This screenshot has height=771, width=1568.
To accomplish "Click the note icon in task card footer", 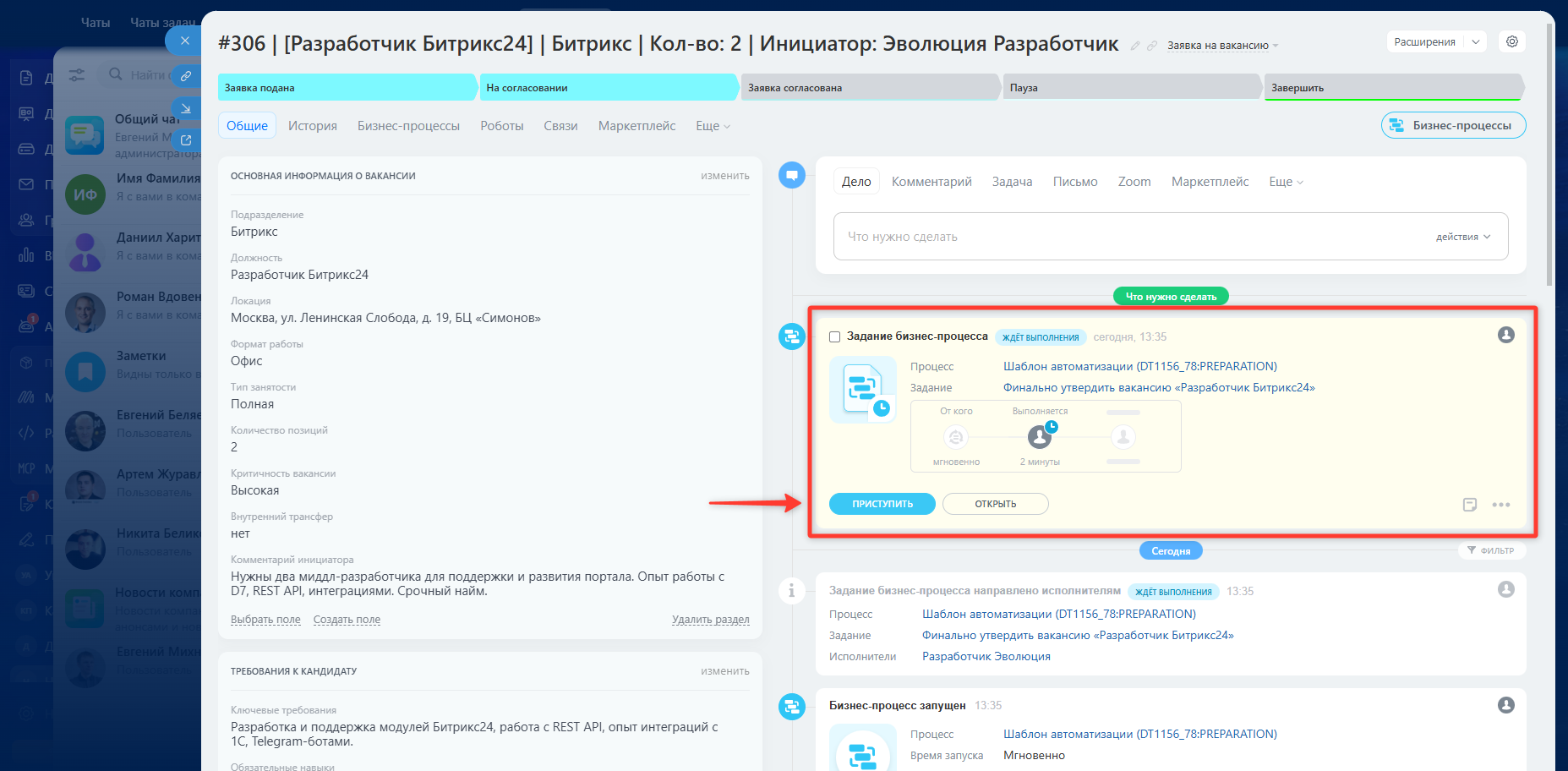I will click(x=1470, y=505).
